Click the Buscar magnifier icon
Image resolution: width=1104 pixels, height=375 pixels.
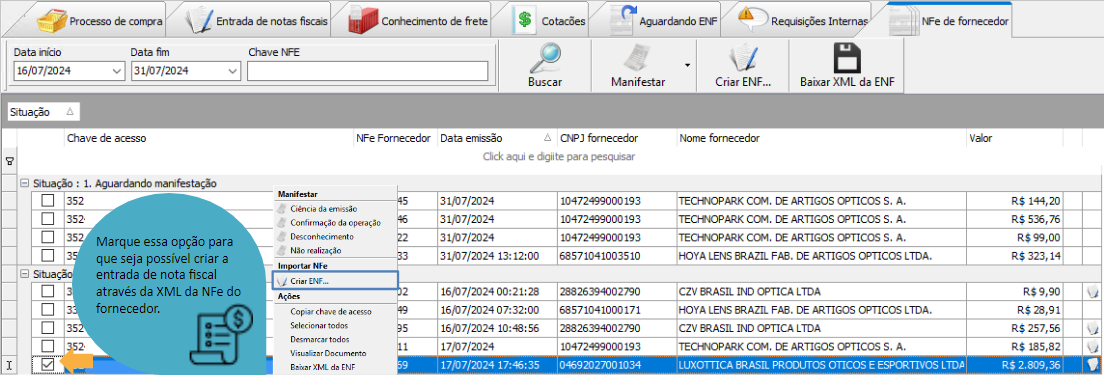pyautogui.click(x=545, y=58)
